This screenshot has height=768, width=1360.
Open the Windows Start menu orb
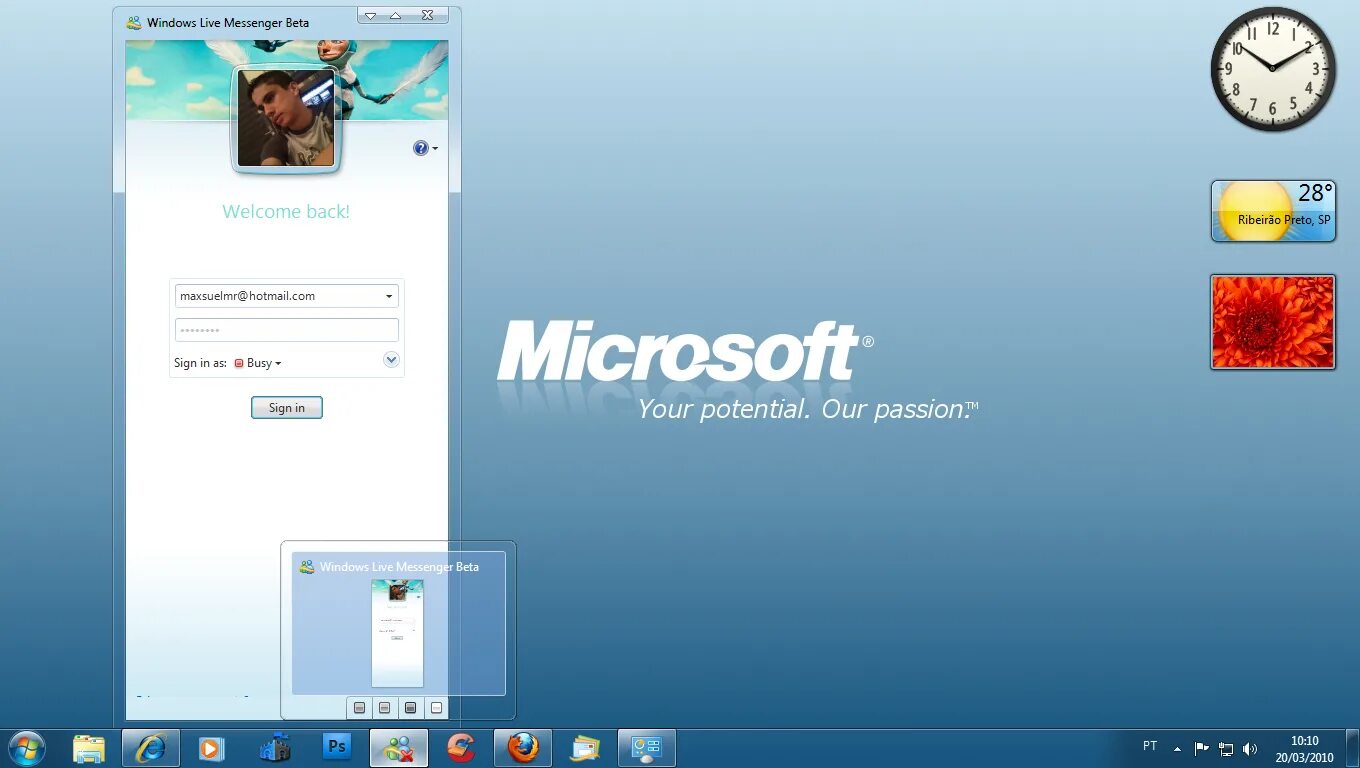26,748
